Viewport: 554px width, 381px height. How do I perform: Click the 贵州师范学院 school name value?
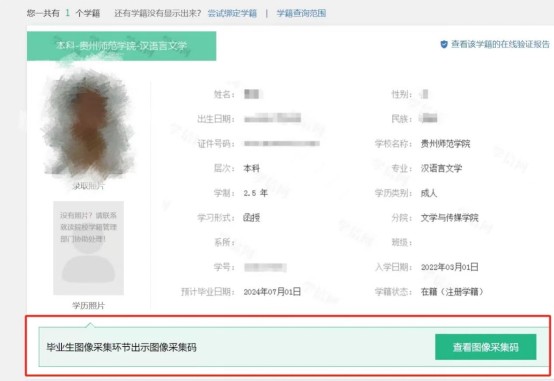click(445, 144)
